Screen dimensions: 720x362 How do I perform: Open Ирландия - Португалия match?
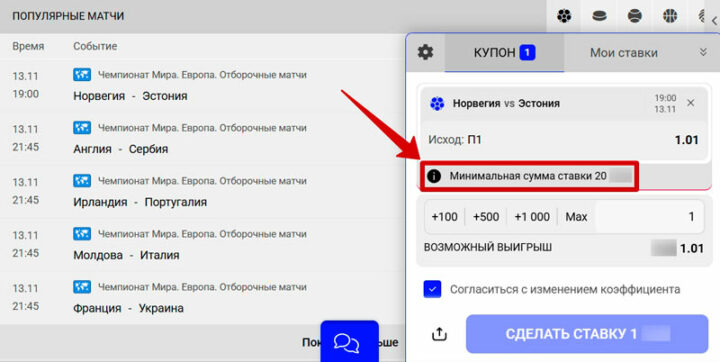point(140,202)
